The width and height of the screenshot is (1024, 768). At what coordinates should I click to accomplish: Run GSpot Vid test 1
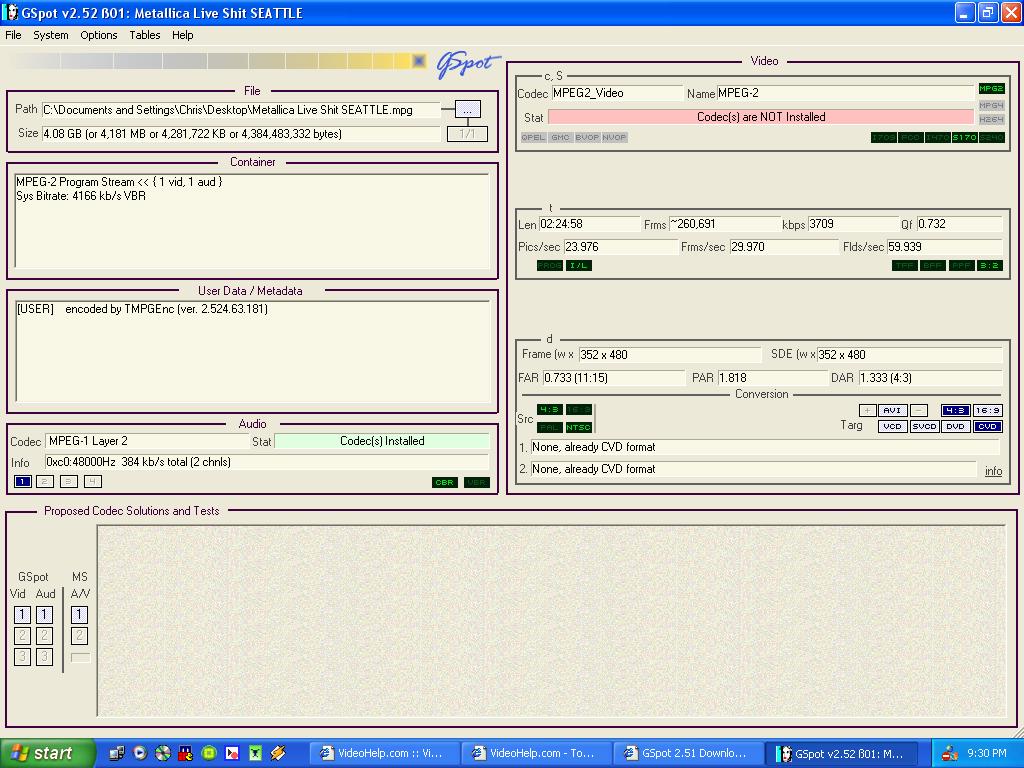(22, 615)
